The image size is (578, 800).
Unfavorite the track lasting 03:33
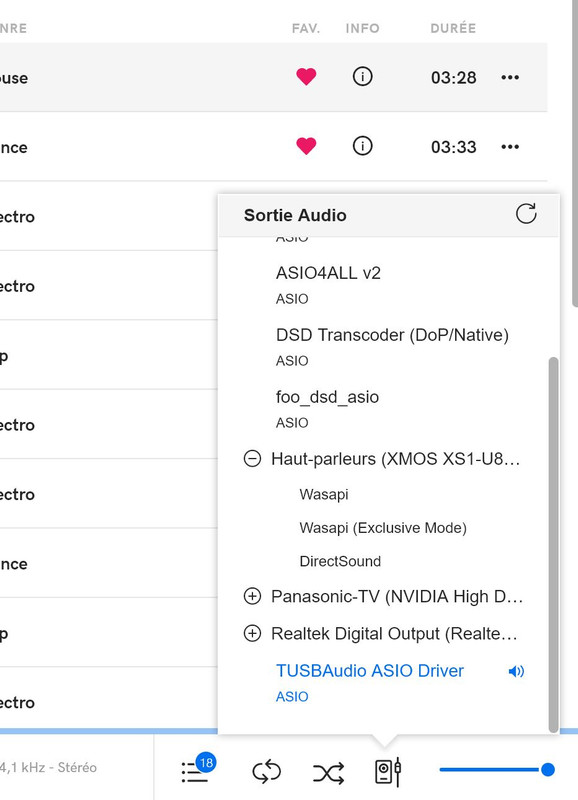pos(306,146)
